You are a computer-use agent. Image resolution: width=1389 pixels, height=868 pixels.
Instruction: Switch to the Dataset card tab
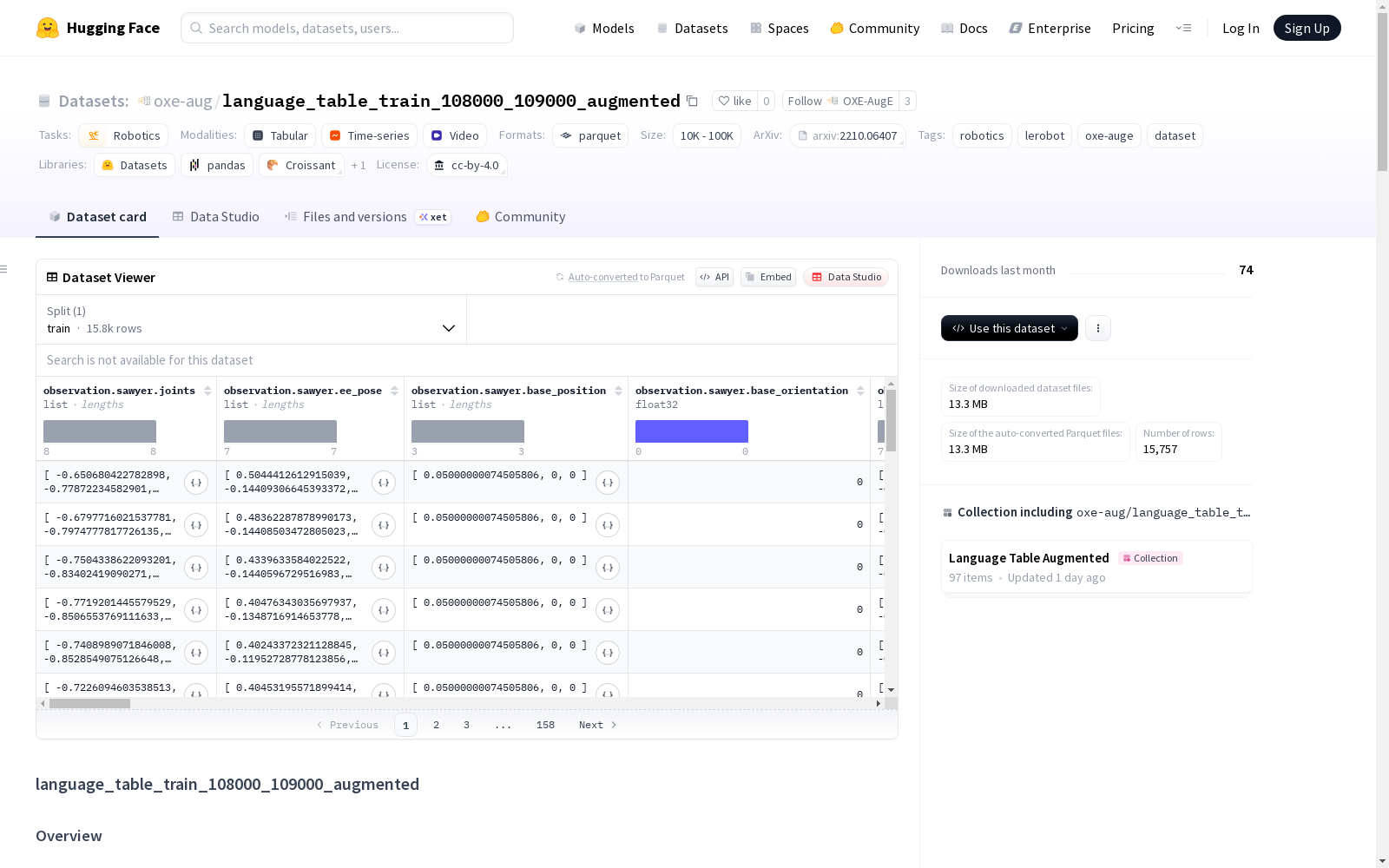pos(97,217)
